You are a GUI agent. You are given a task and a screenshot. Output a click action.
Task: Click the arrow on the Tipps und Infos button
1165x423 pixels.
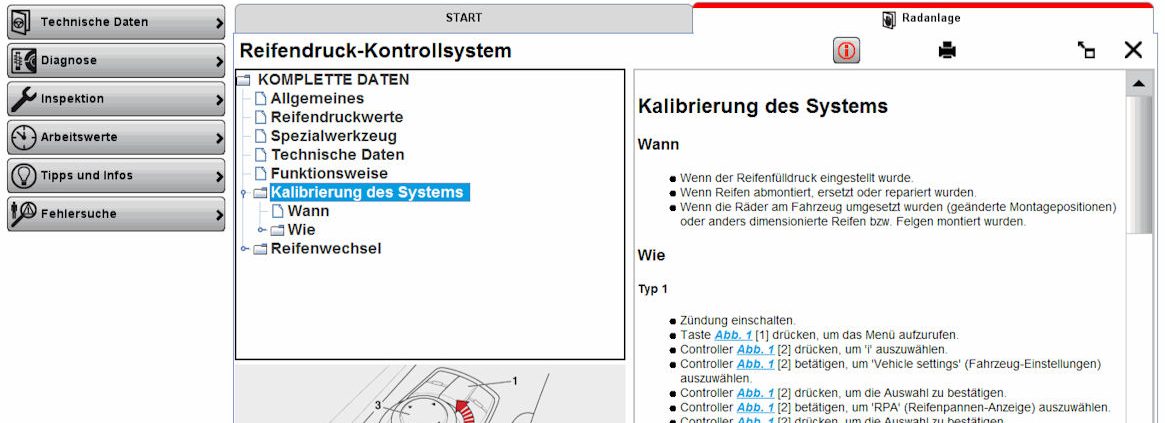coord(218,177)
